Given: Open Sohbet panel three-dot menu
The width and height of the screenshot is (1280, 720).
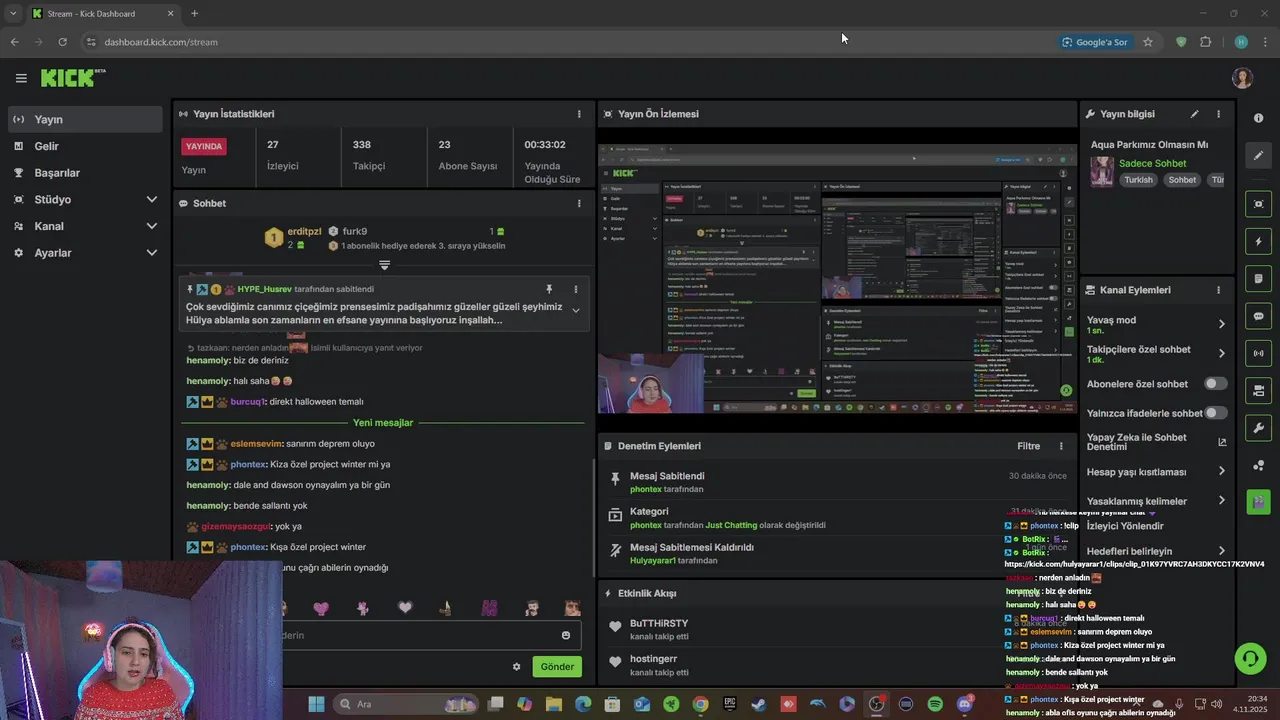Looking at the screenshot, I should pyautogui.click(x=579, y=203).
